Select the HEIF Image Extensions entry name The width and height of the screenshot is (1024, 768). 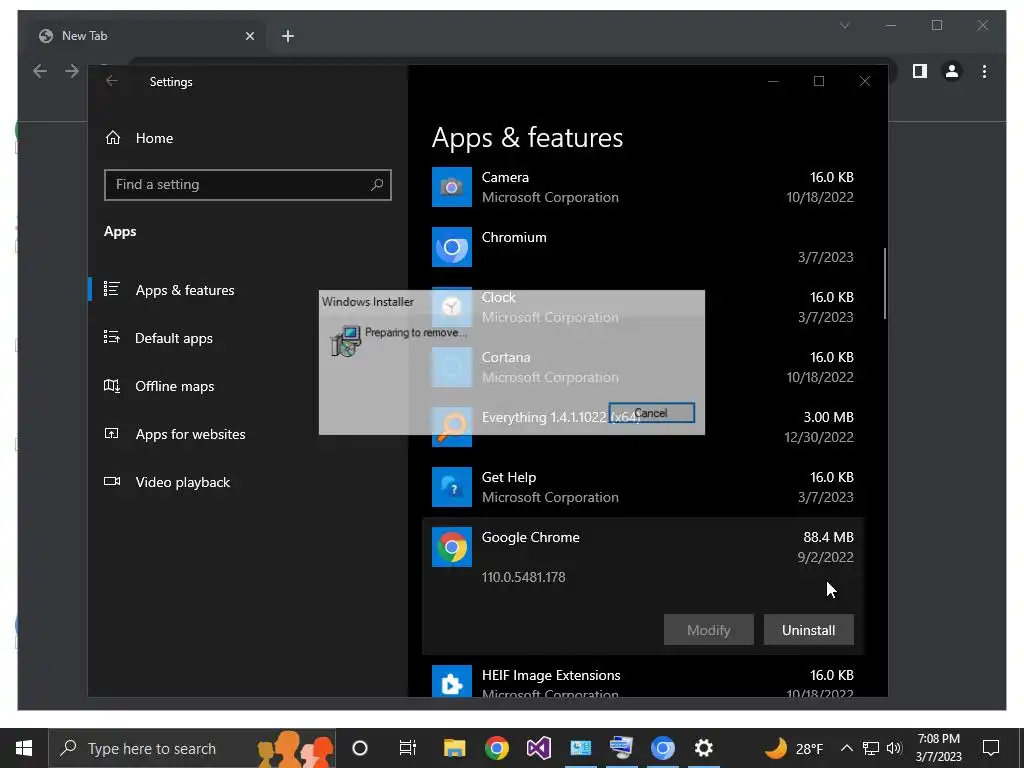point(551,675)
